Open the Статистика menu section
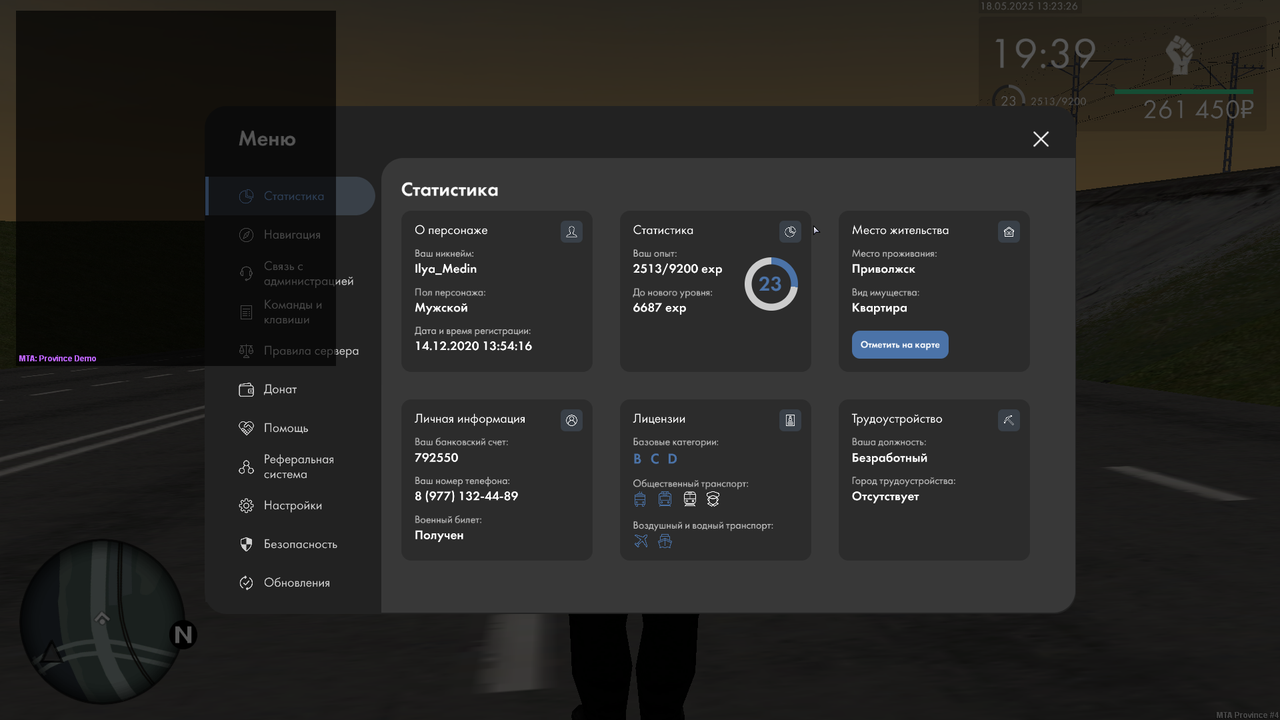1280x720 pixels. point(290,196)
